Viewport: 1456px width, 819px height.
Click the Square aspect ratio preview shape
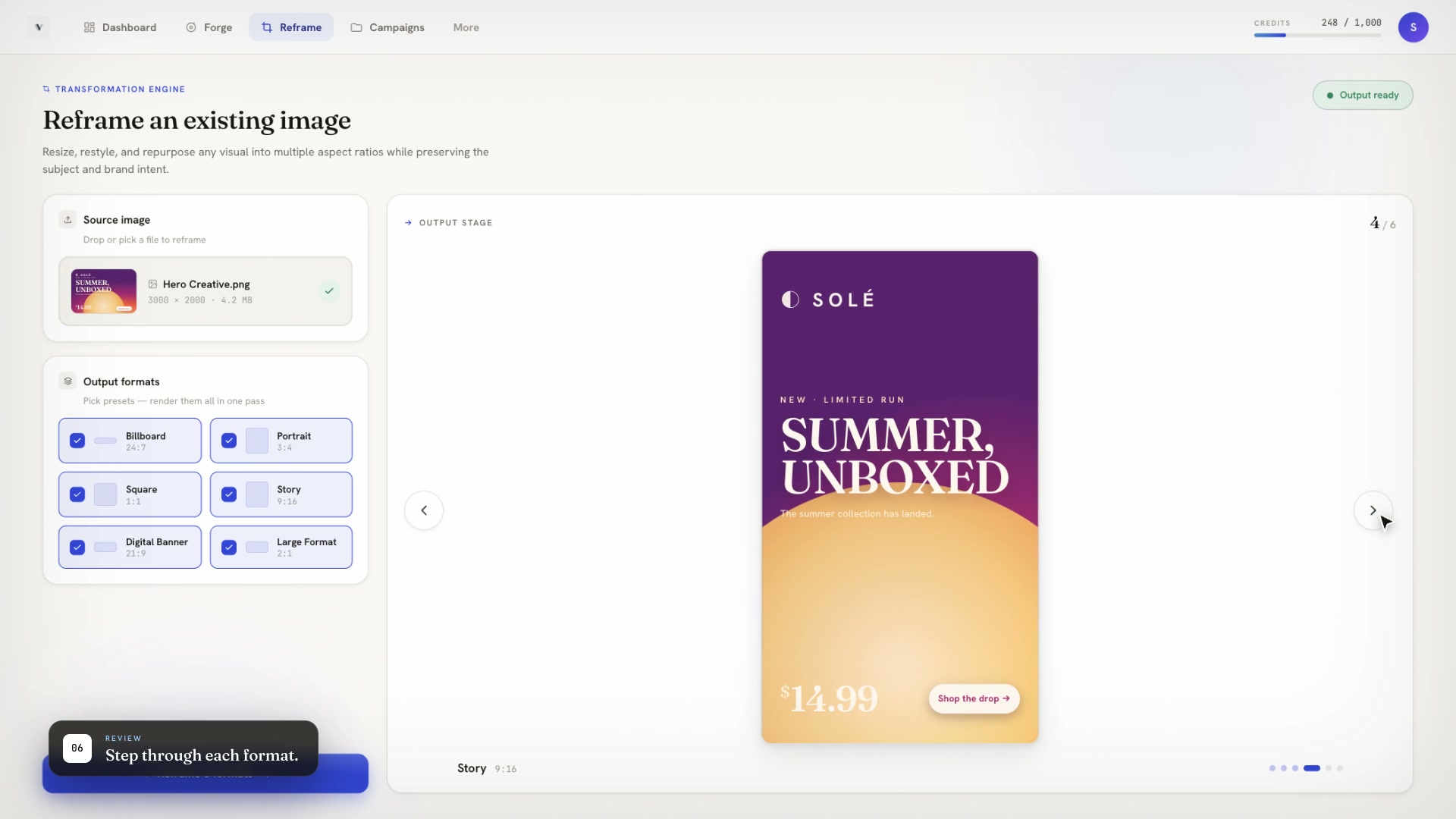(105, 494)
